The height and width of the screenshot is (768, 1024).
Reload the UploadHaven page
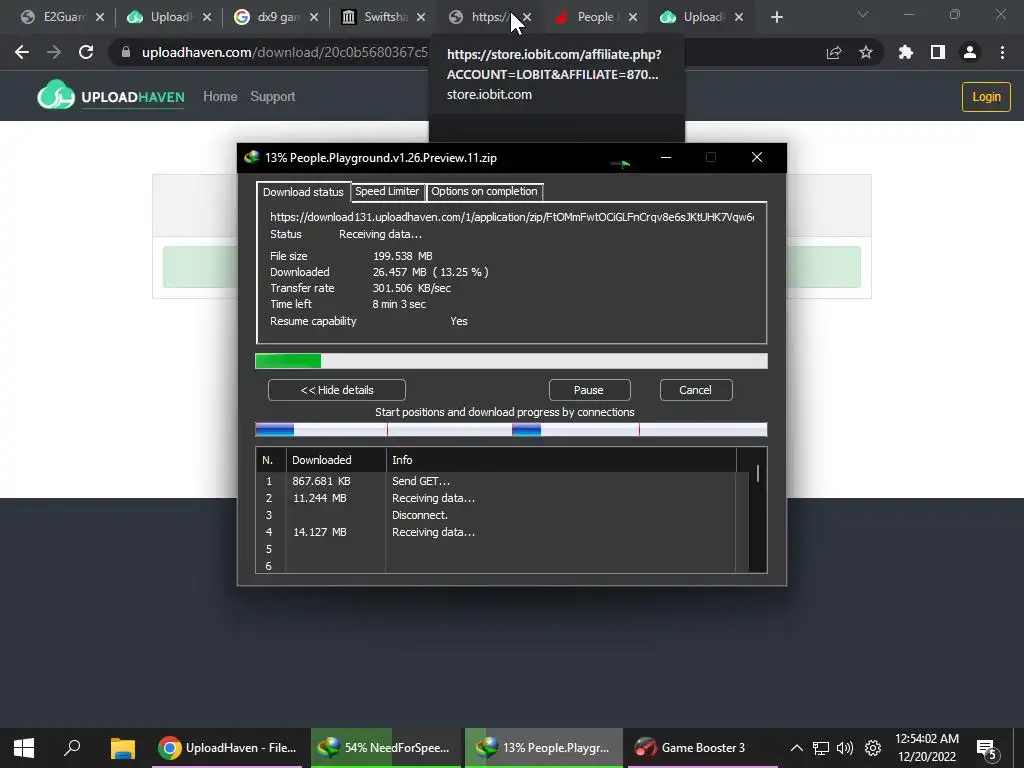point(86,52)
